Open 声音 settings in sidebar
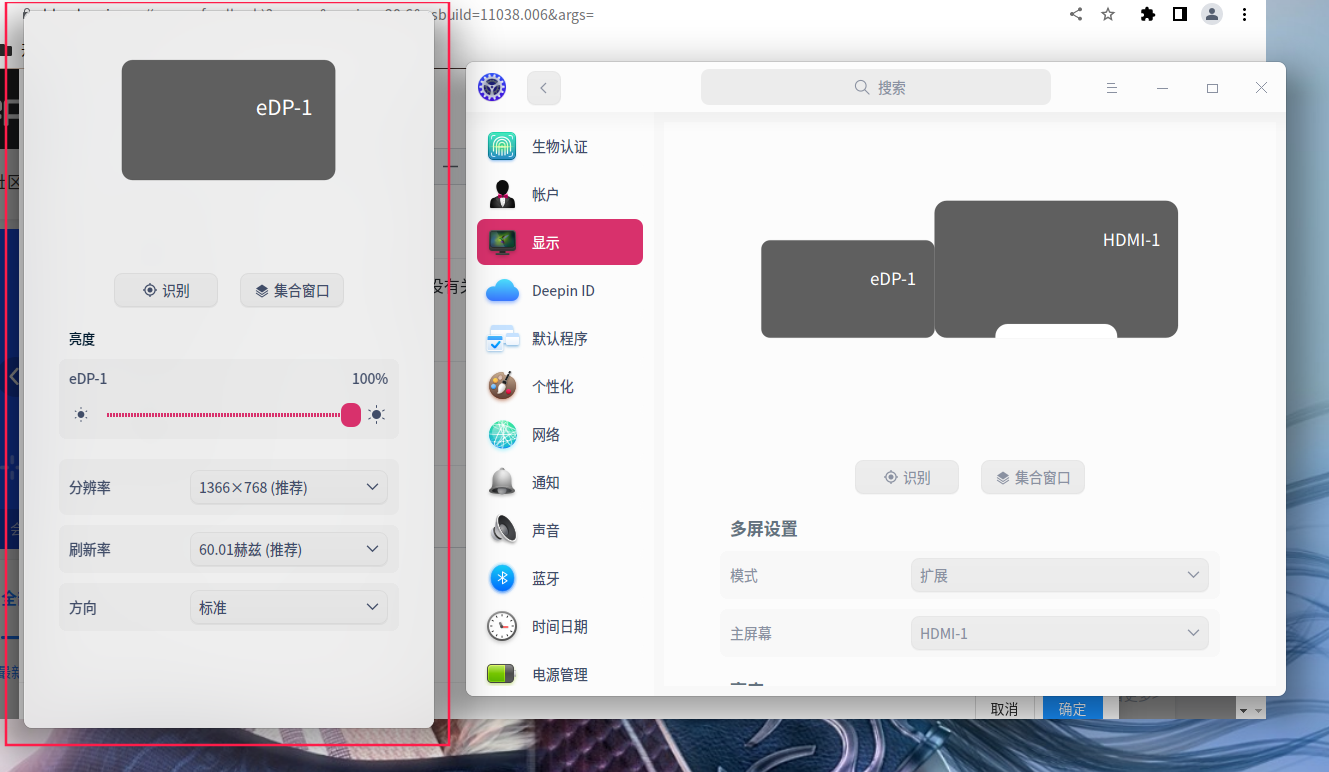Image resolution: width=1329 pixels, height=772 pixels. [x=546, y=530]
